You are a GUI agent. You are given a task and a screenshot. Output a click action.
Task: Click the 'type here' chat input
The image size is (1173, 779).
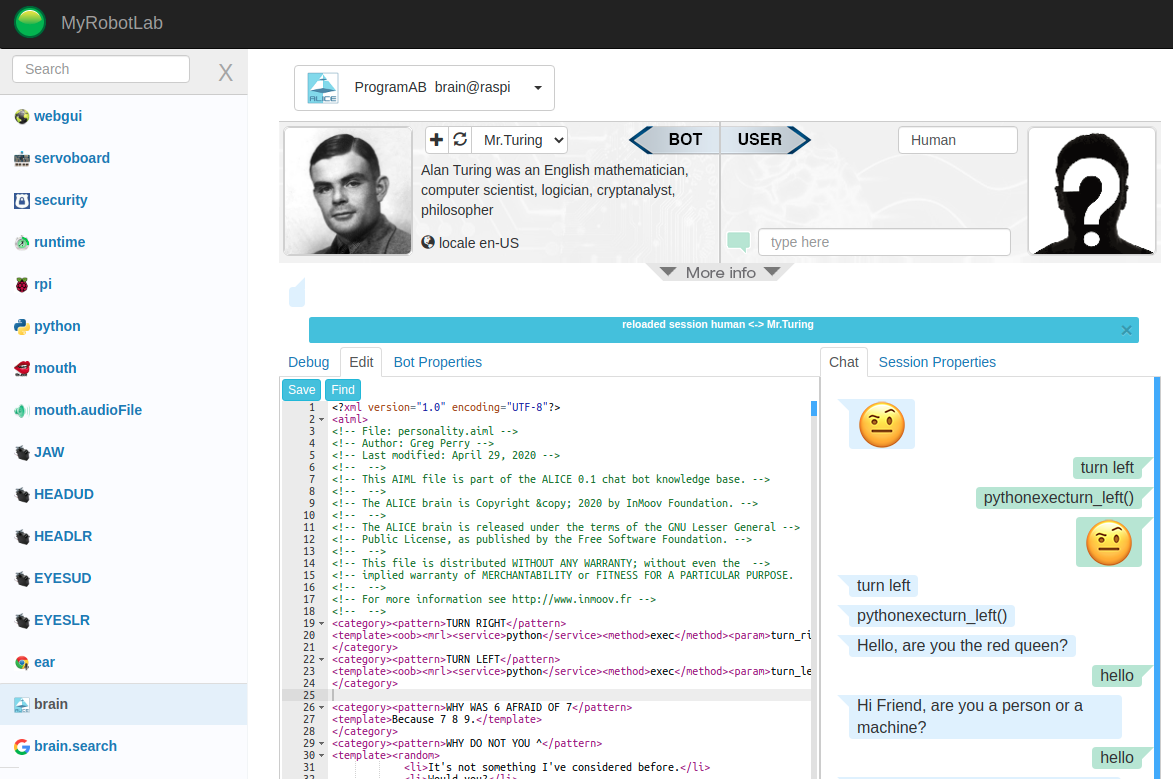pos(884,242)
